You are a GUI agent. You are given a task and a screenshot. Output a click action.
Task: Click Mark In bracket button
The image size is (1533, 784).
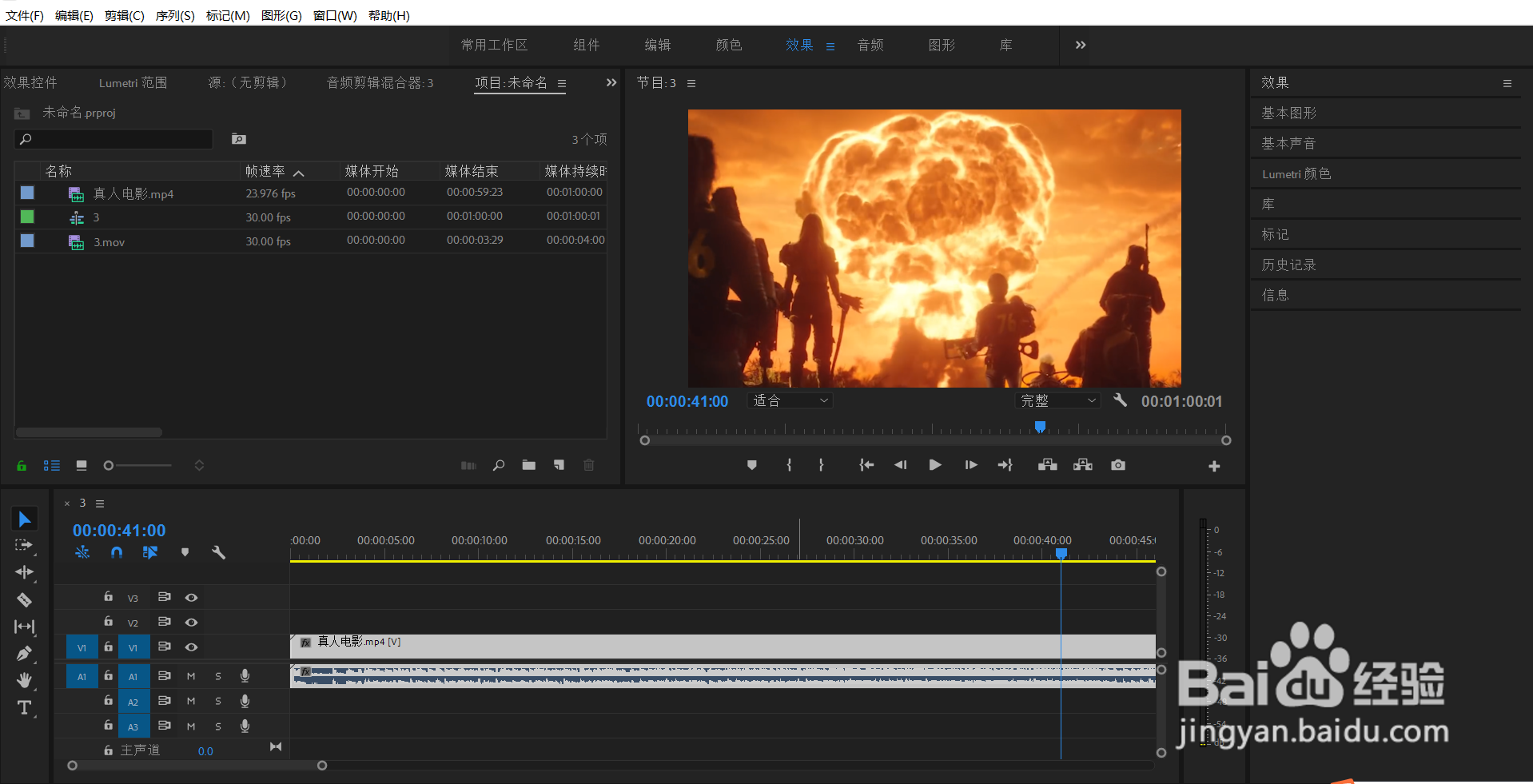(789, 465)
